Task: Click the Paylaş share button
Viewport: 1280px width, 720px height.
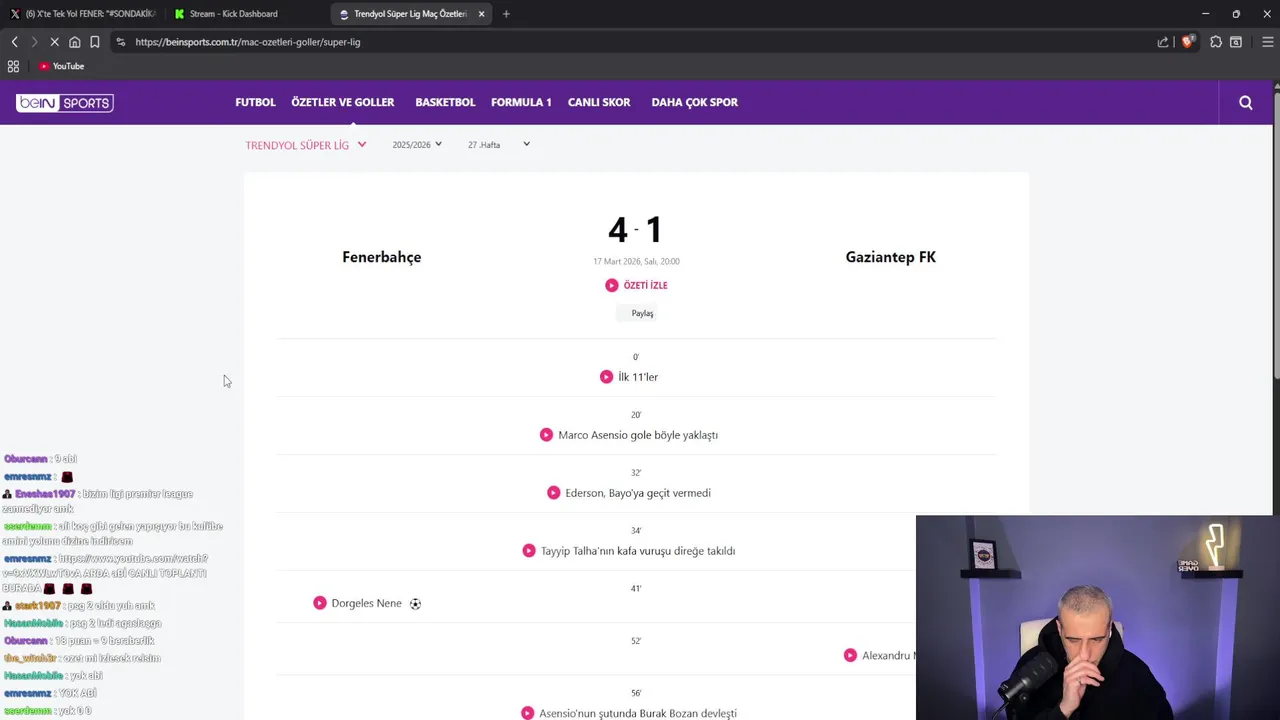Action: click(636, 313)
